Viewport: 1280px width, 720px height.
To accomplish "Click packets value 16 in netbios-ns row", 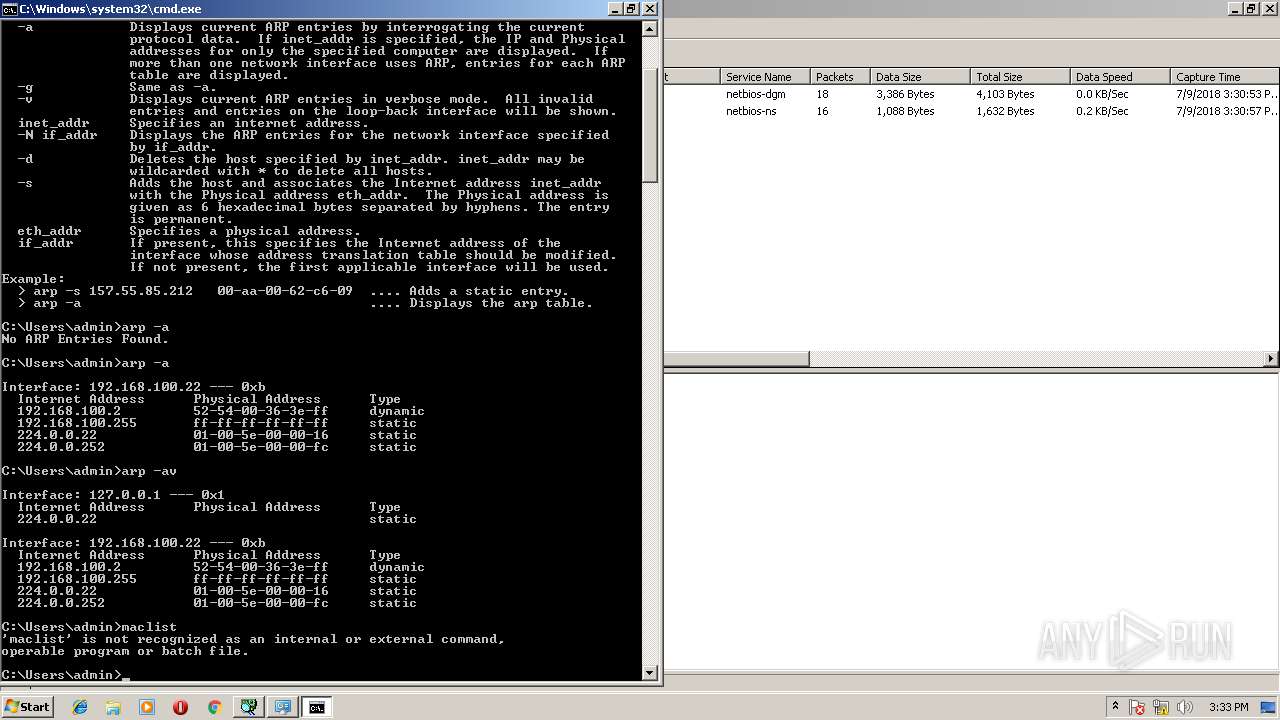I will coord(822,111).
